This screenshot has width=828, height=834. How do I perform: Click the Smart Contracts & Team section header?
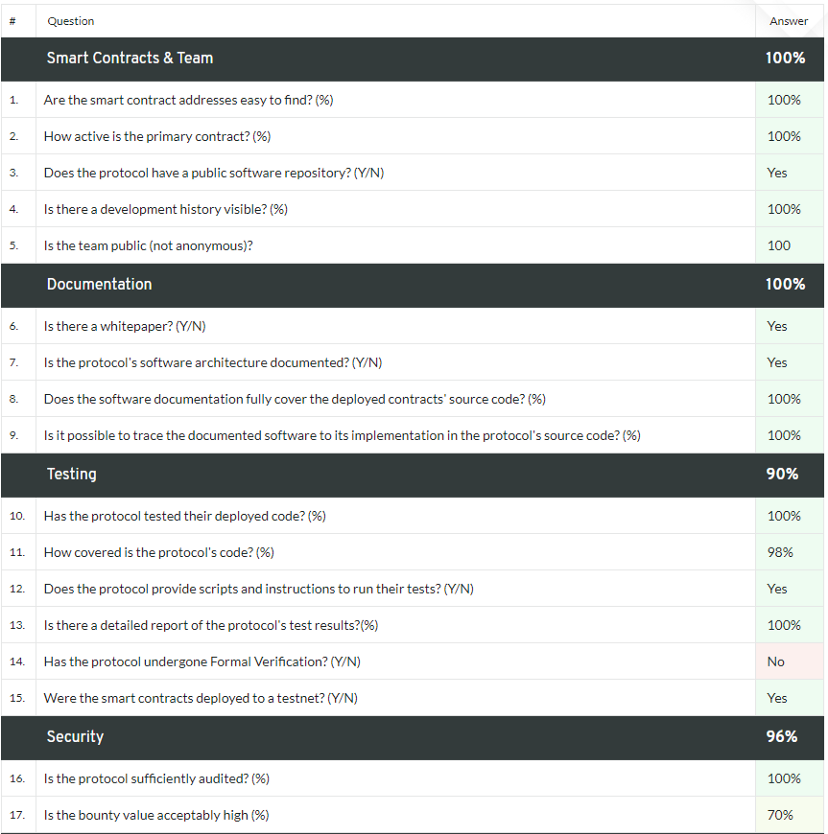(130, 58)
